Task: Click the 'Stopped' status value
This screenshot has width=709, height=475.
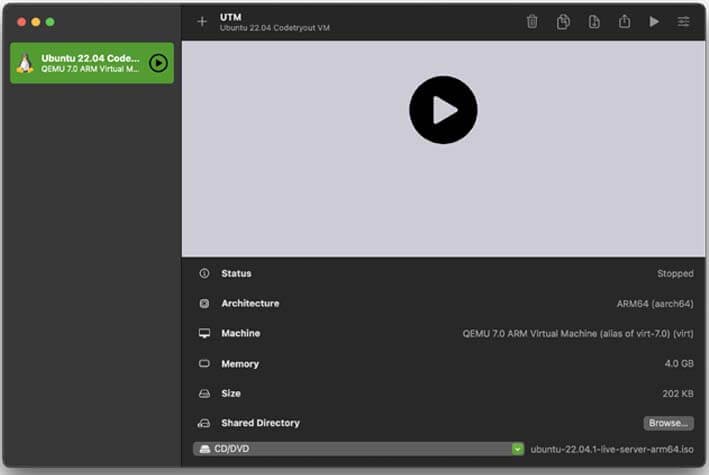Action: click(x=675, y=274)
